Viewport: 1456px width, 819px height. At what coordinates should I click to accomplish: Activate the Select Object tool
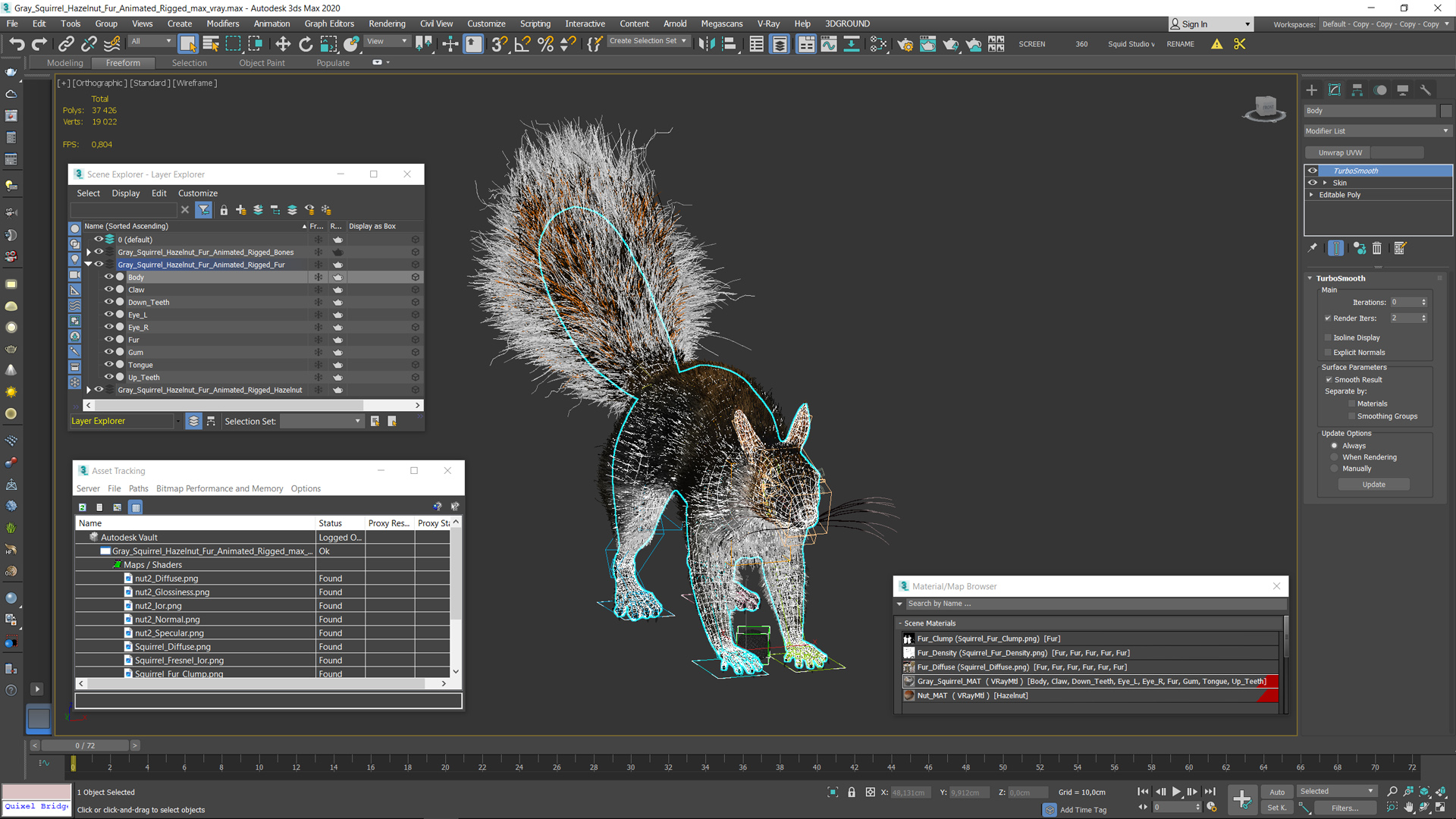coord(187,44)
